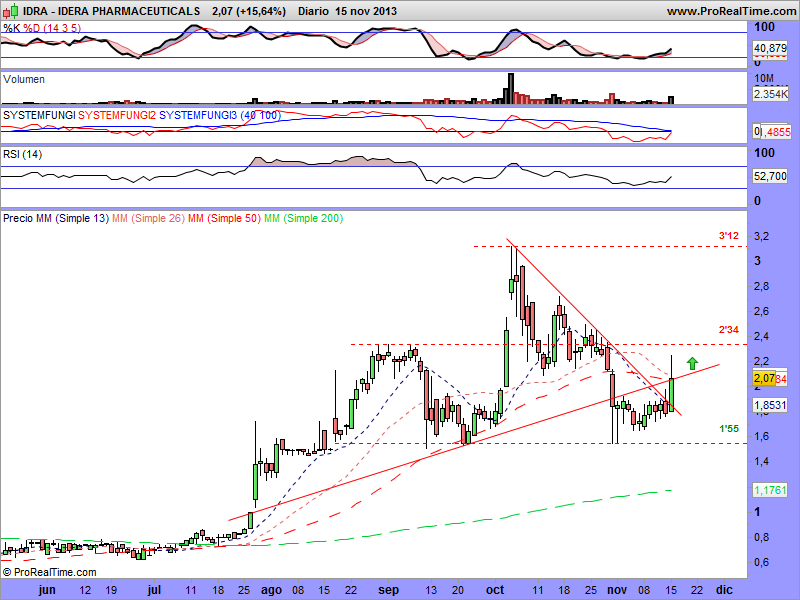
Task: Click the 0,6 price axis label
Action: coord(761,562)
